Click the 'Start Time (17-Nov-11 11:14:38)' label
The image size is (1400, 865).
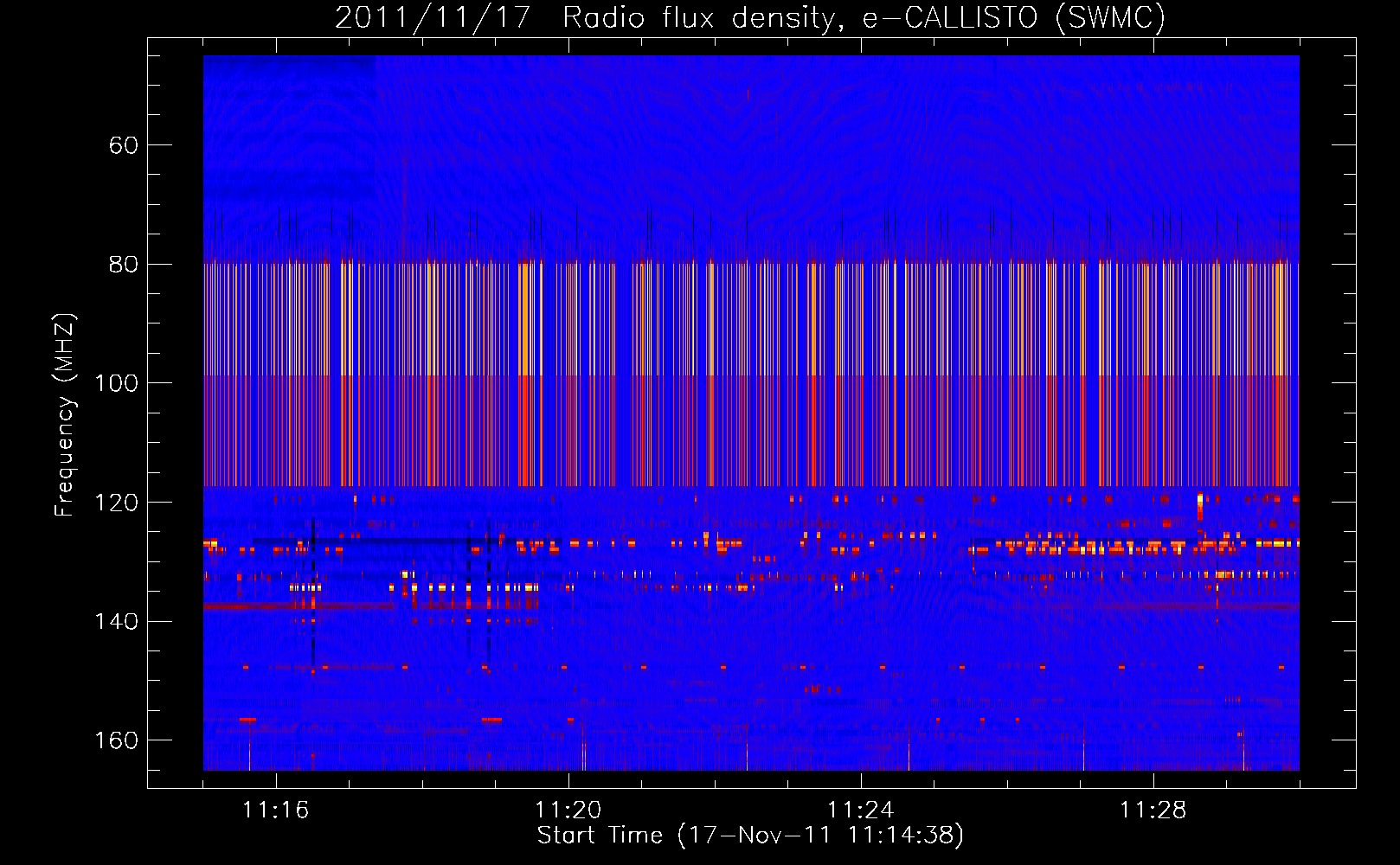coord(750,836)
